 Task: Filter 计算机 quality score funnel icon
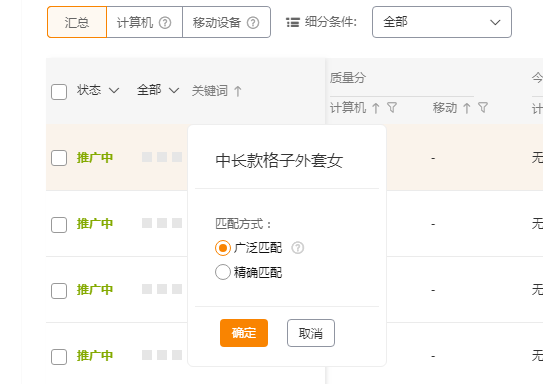[392, 107]
